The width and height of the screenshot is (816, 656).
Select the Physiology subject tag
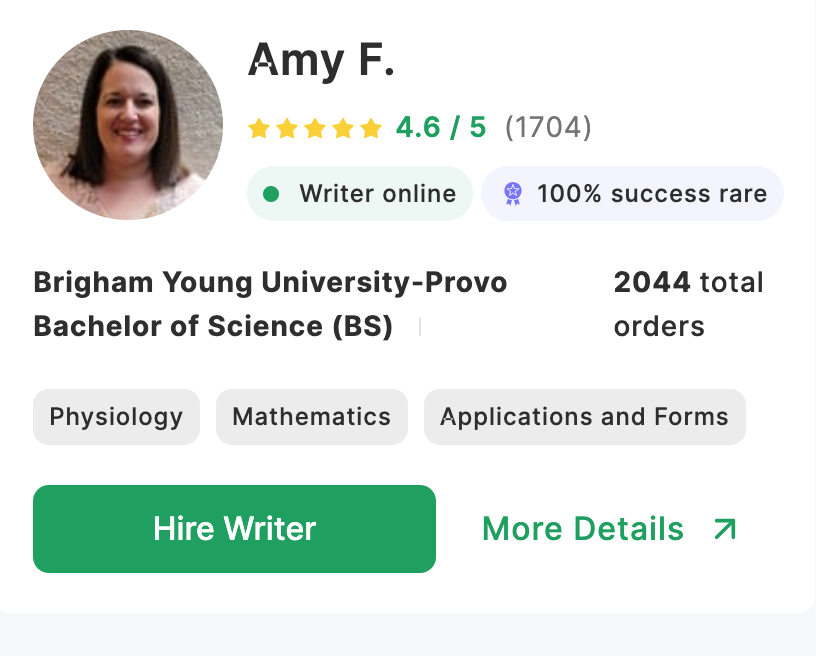[116, 417]
